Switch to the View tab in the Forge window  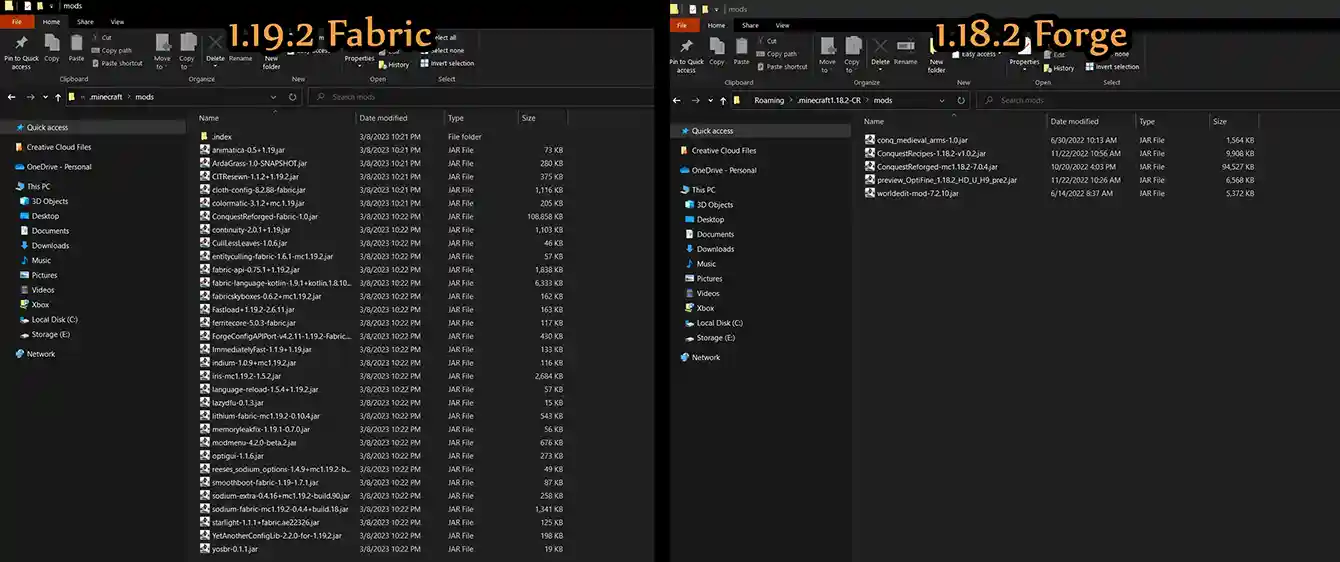782,25
